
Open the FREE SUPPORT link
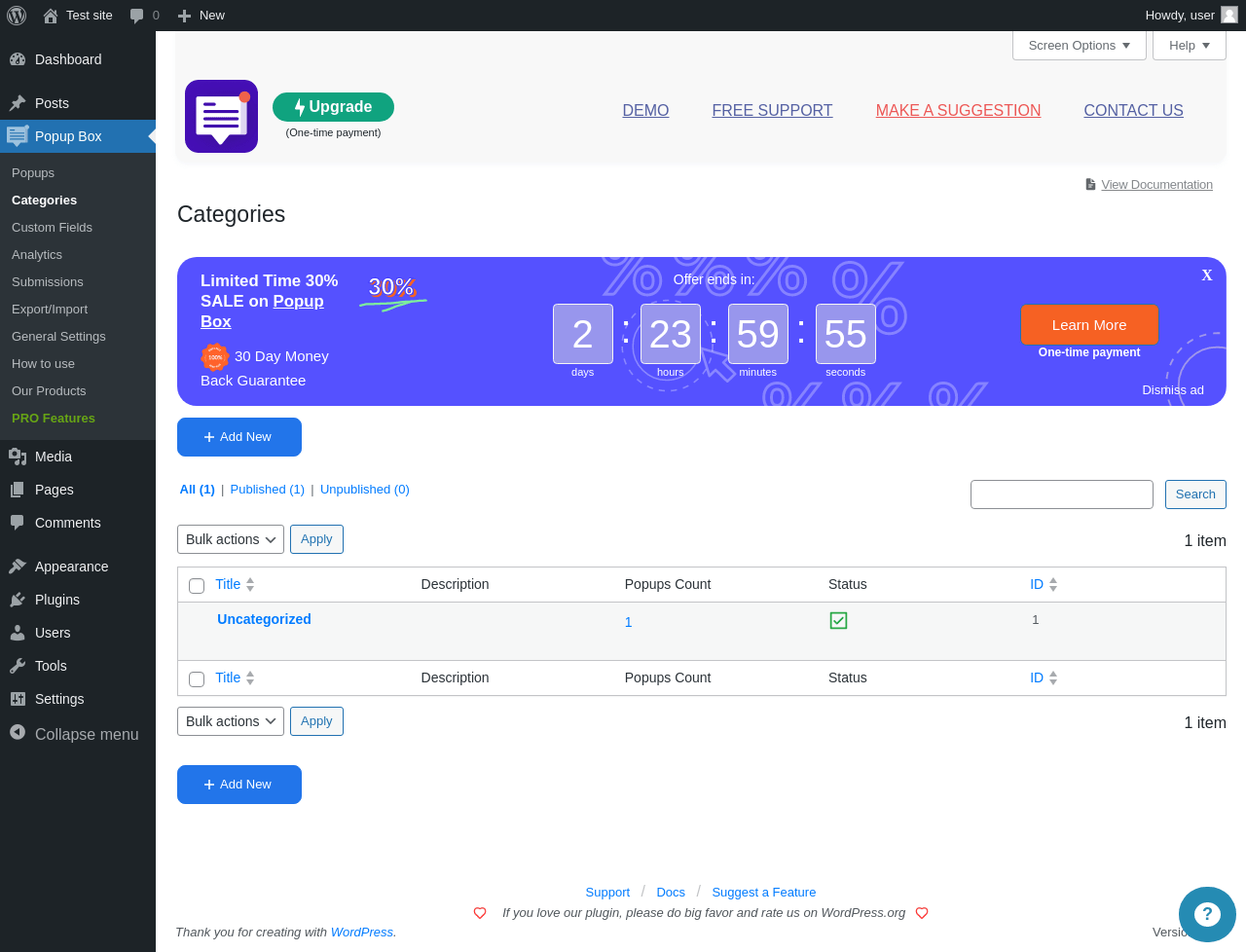click(x=772, y=111)
